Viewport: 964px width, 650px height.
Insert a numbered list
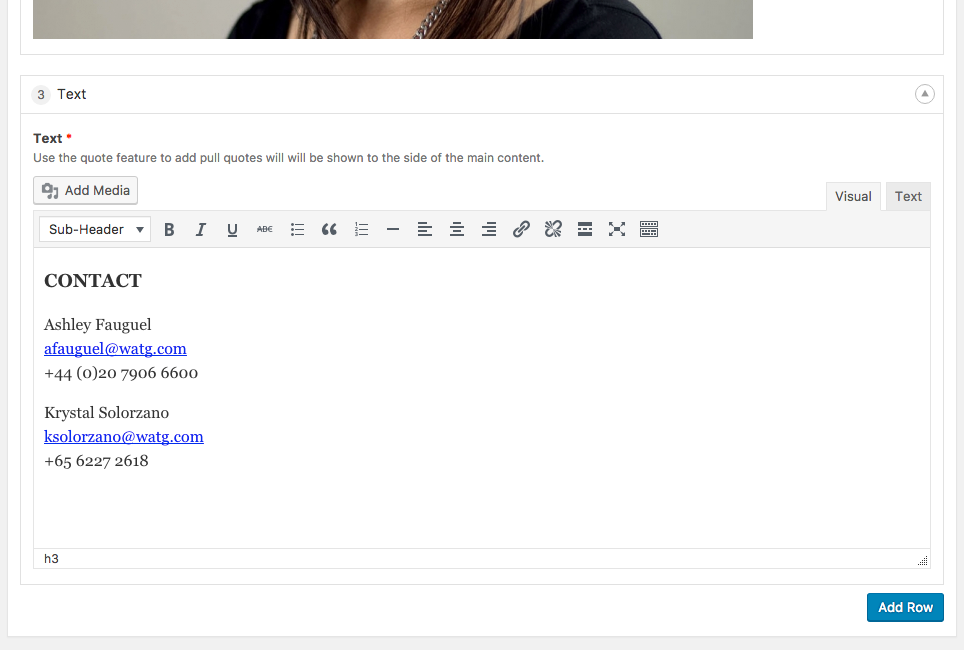coord(361,230)
